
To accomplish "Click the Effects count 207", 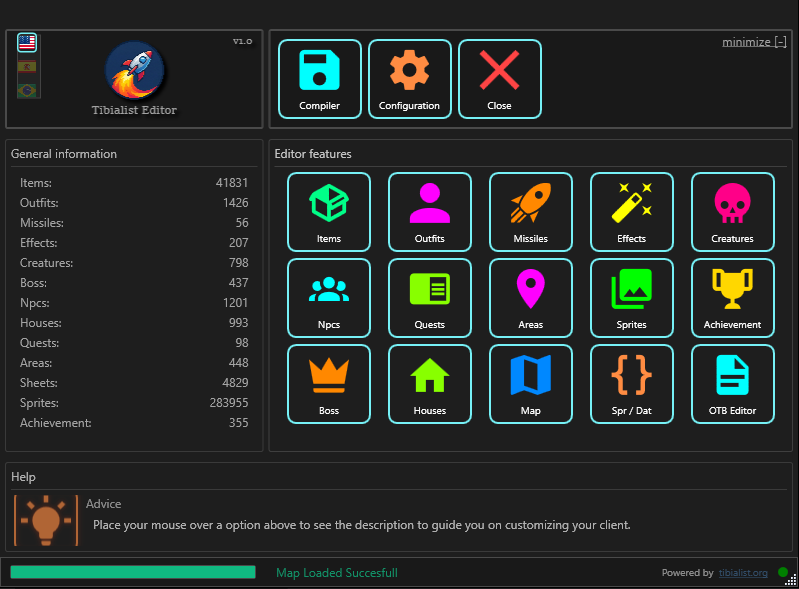I will (238, 243).
